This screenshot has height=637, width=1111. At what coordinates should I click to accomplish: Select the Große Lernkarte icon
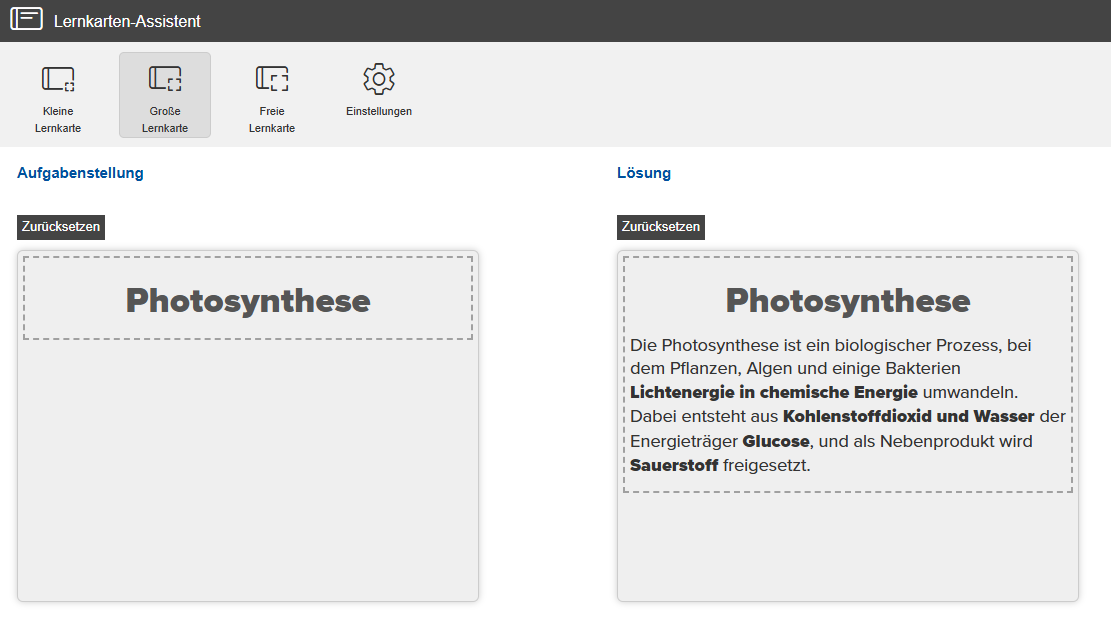pos(165,79)
